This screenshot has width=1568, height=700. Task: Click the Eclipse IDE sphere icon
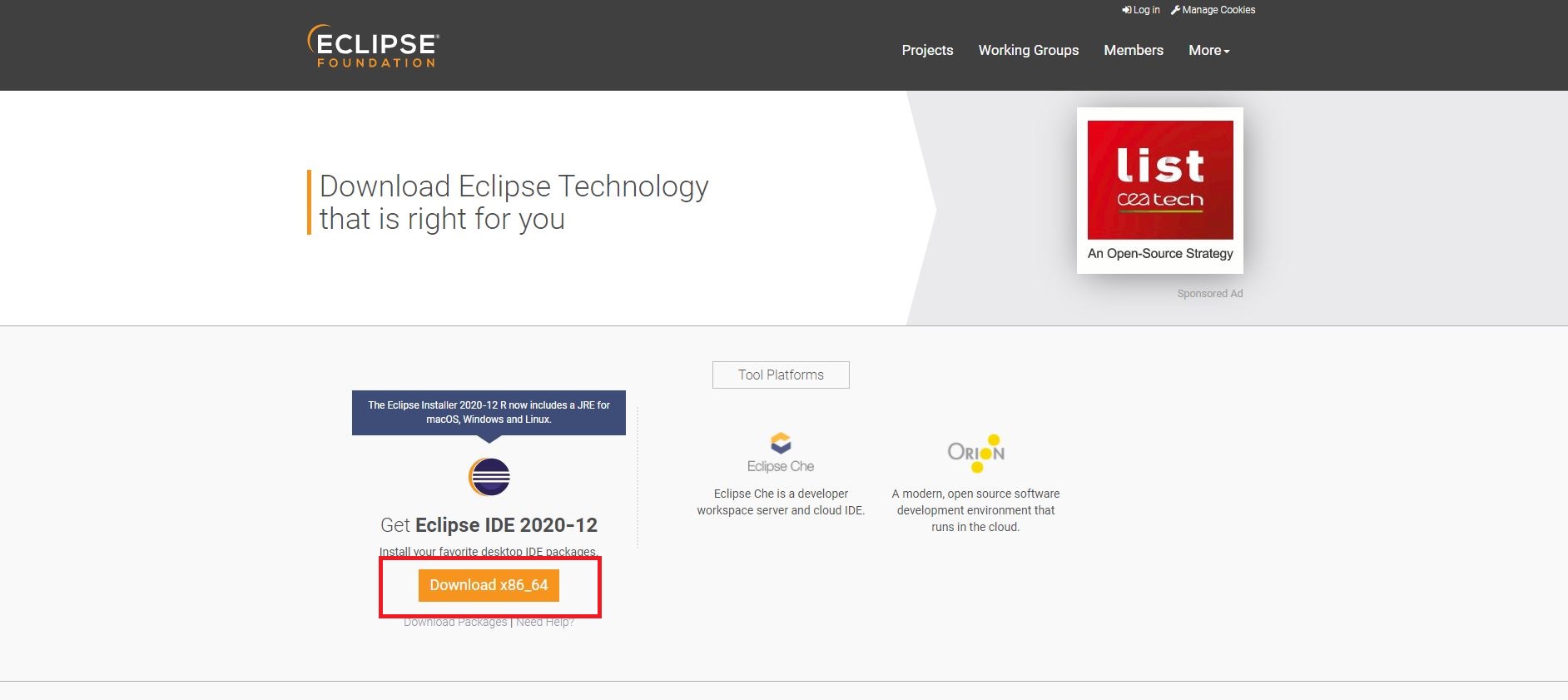click(x=489, y=477)
